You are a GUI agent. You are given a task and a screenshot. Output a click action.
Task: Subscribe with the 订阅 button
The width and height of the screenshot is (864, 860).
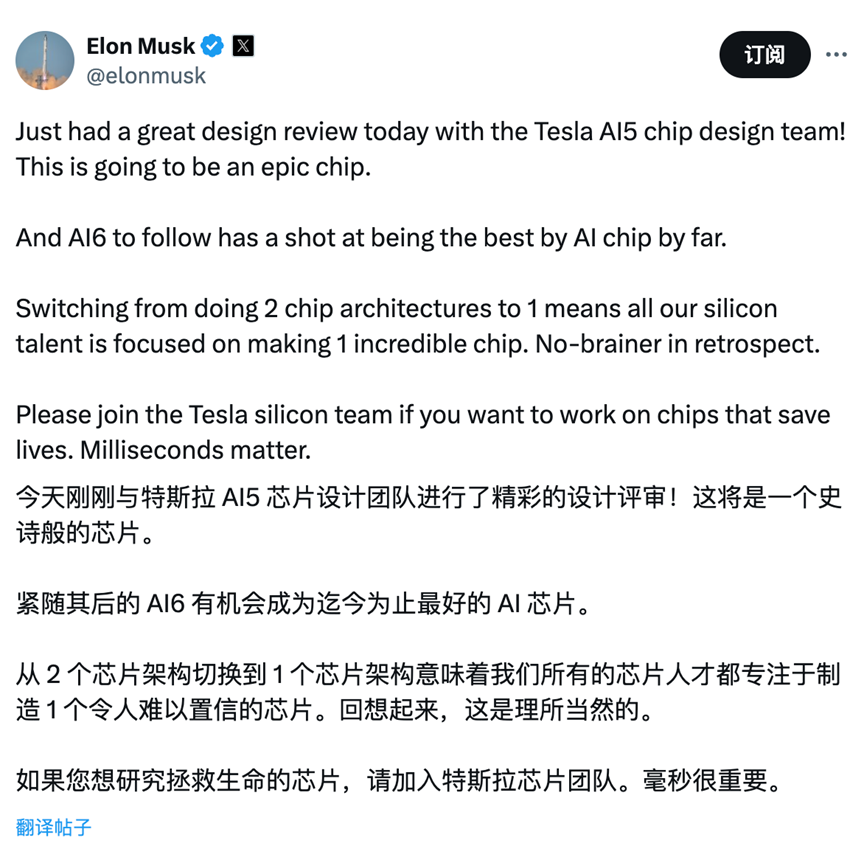[x=765, y=54]
